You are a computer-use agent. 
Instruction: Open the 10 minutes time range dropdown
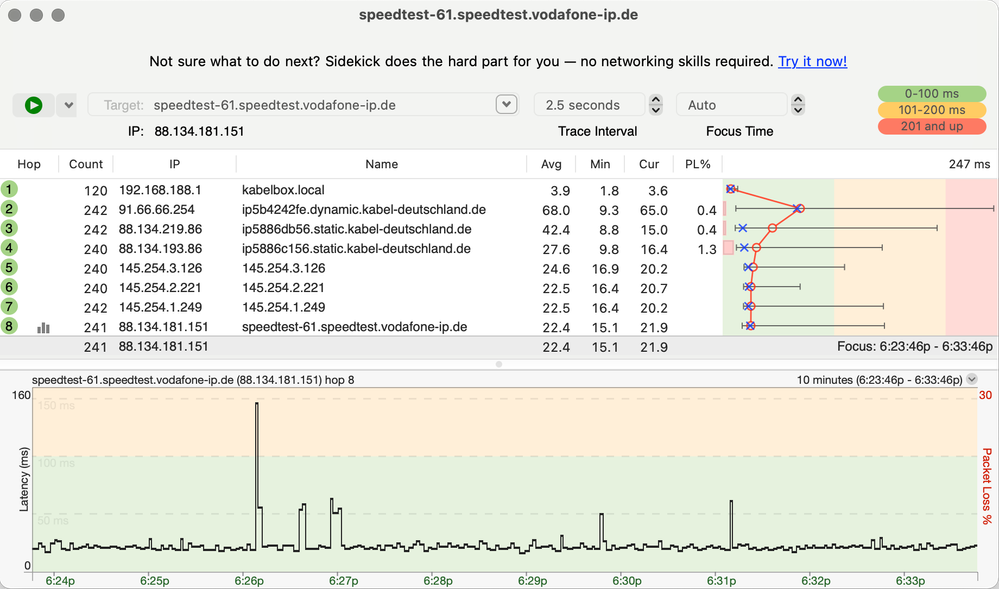tap(971, 380)
